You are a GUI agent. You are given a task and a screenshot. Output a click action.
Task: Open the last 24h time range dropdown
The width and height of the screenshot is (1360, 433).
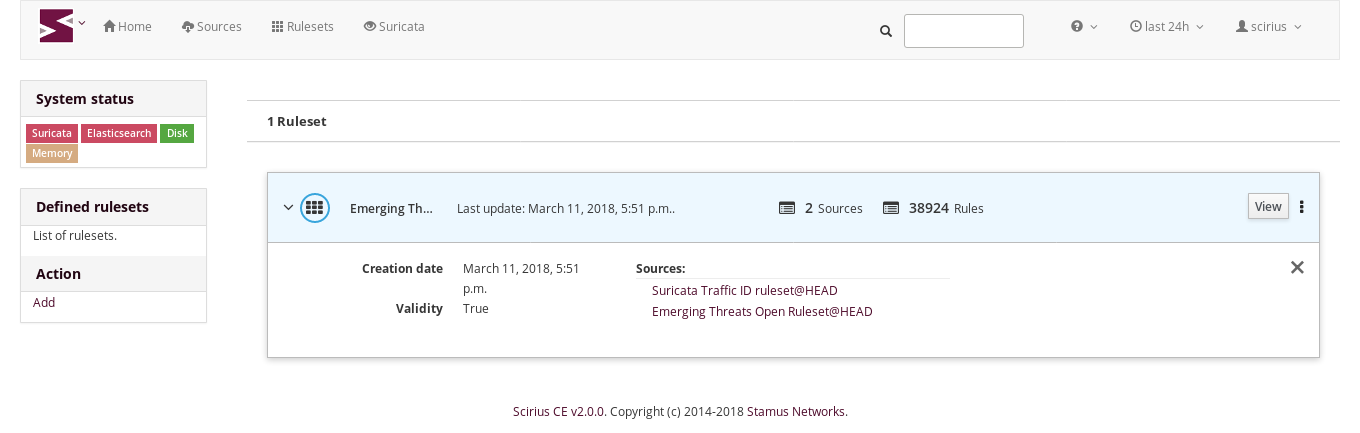pos(1166,26)
